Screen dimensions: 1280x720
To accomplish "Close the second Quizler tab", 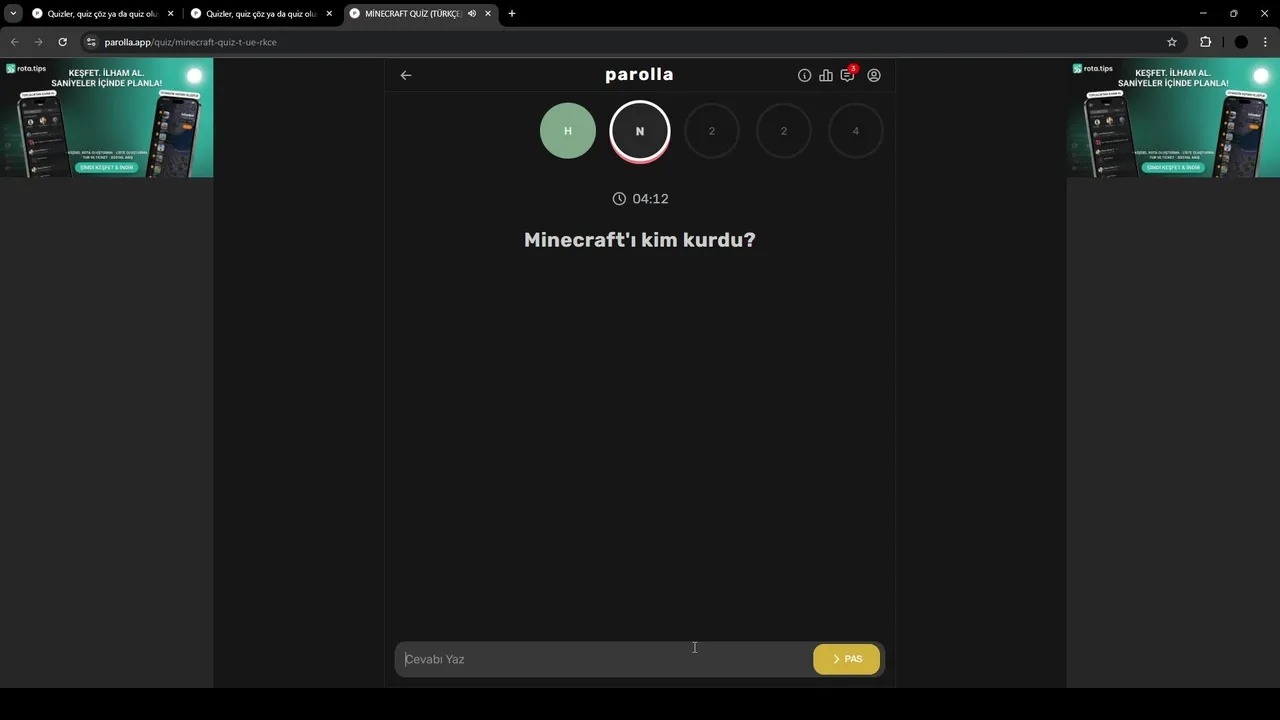I will click(329, 14).
